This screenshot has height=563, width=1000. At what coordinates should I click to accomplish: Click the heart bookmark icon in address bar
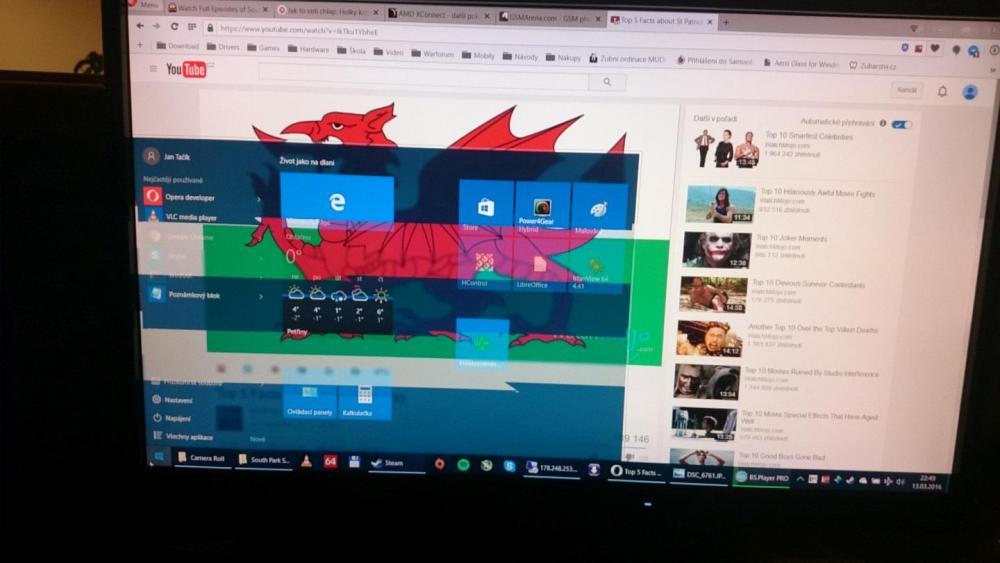(x=934, y=48)
